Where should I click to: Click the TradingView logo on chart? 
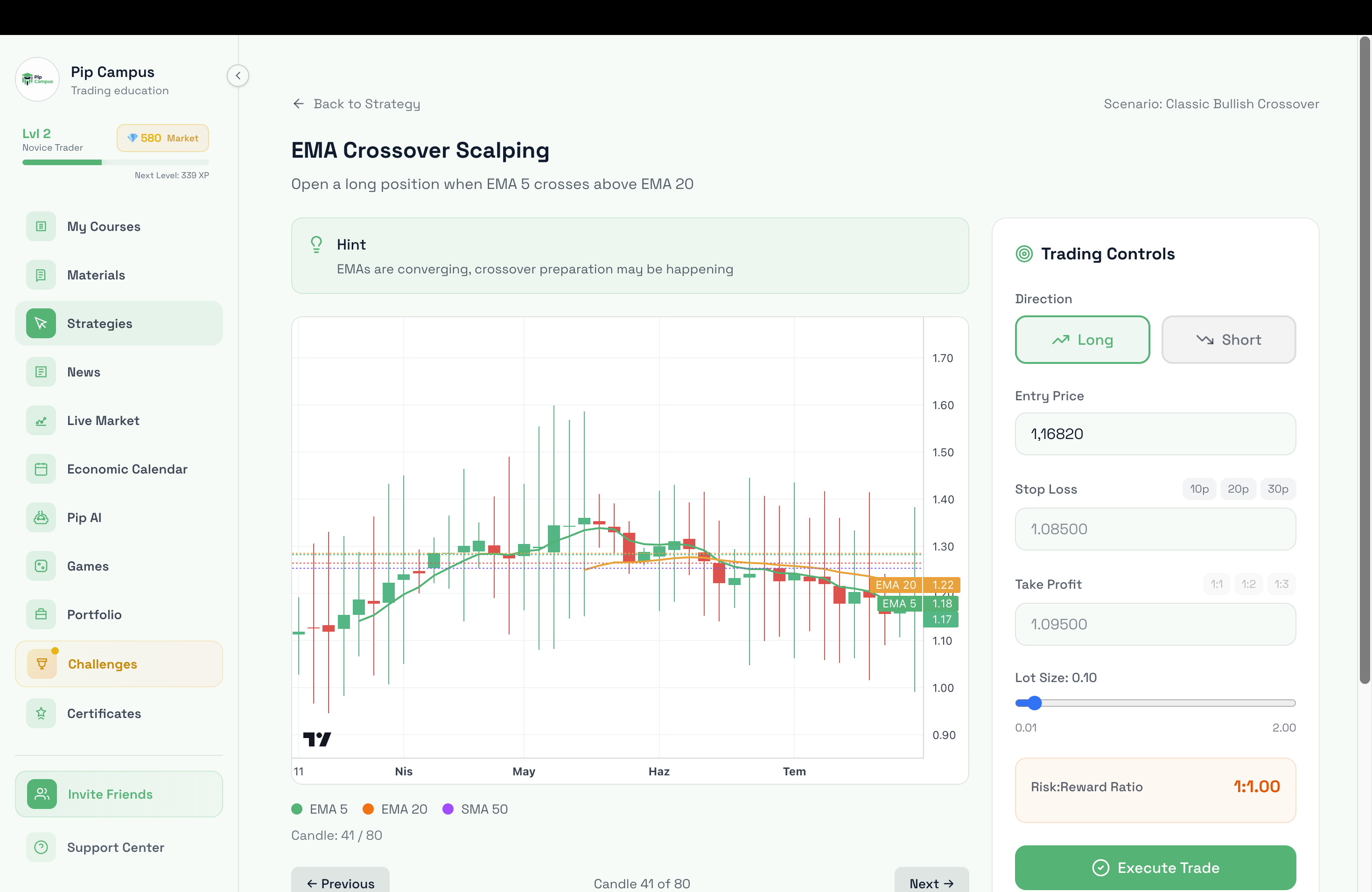[317, 739]
